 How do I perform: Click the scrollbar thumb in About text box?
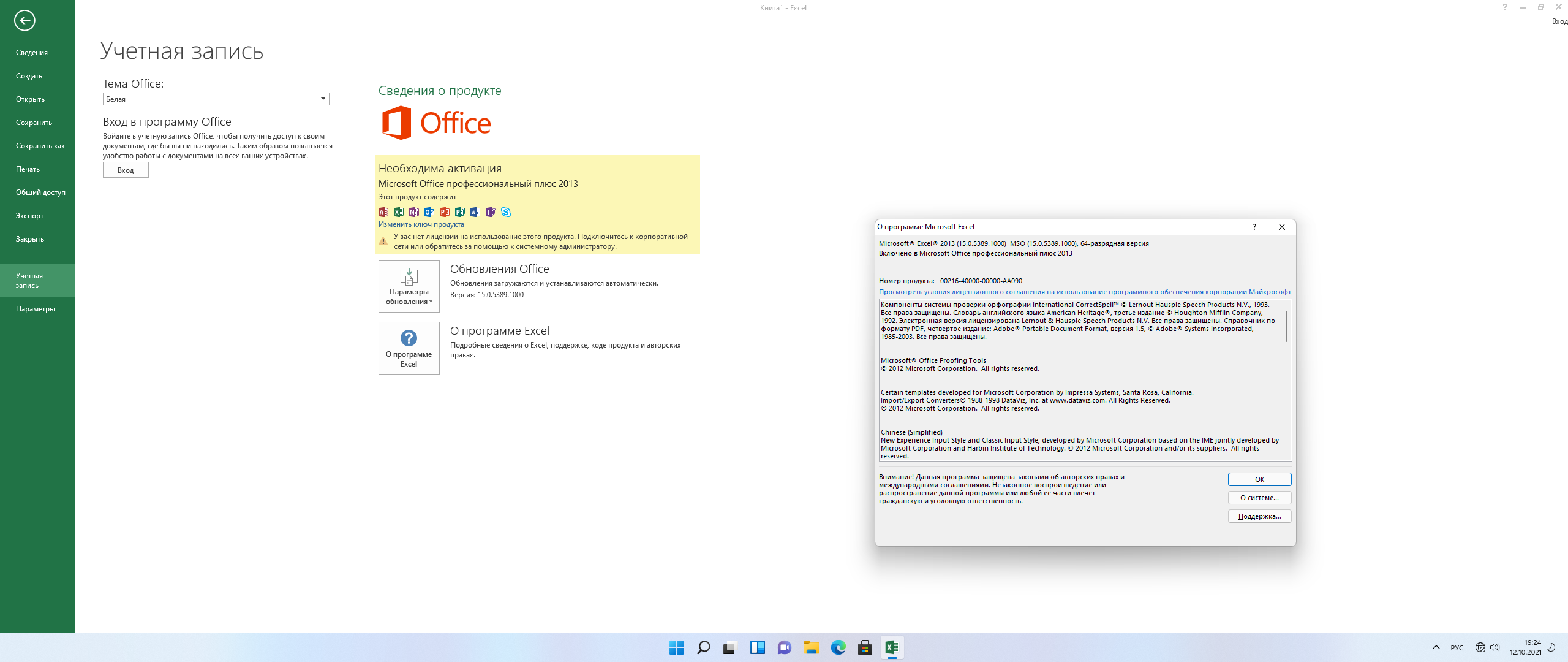tap(1286, 326)
